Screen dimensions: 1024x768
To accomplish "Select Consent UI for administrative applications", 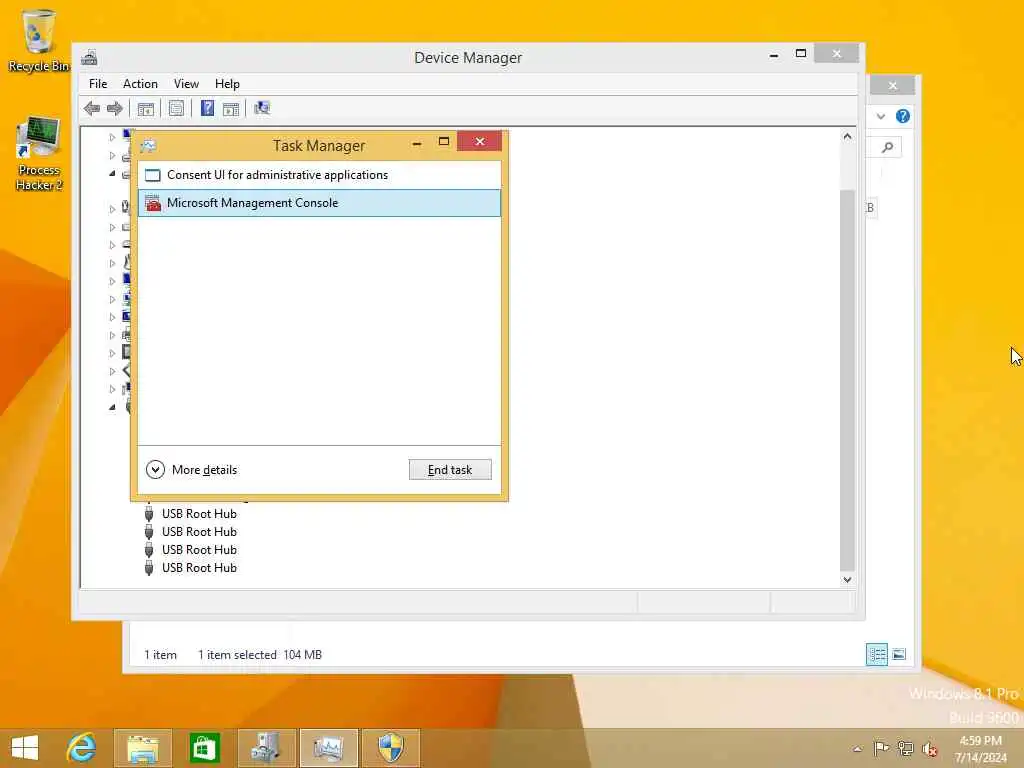I will pyautogui.click(x=319, y=175).
